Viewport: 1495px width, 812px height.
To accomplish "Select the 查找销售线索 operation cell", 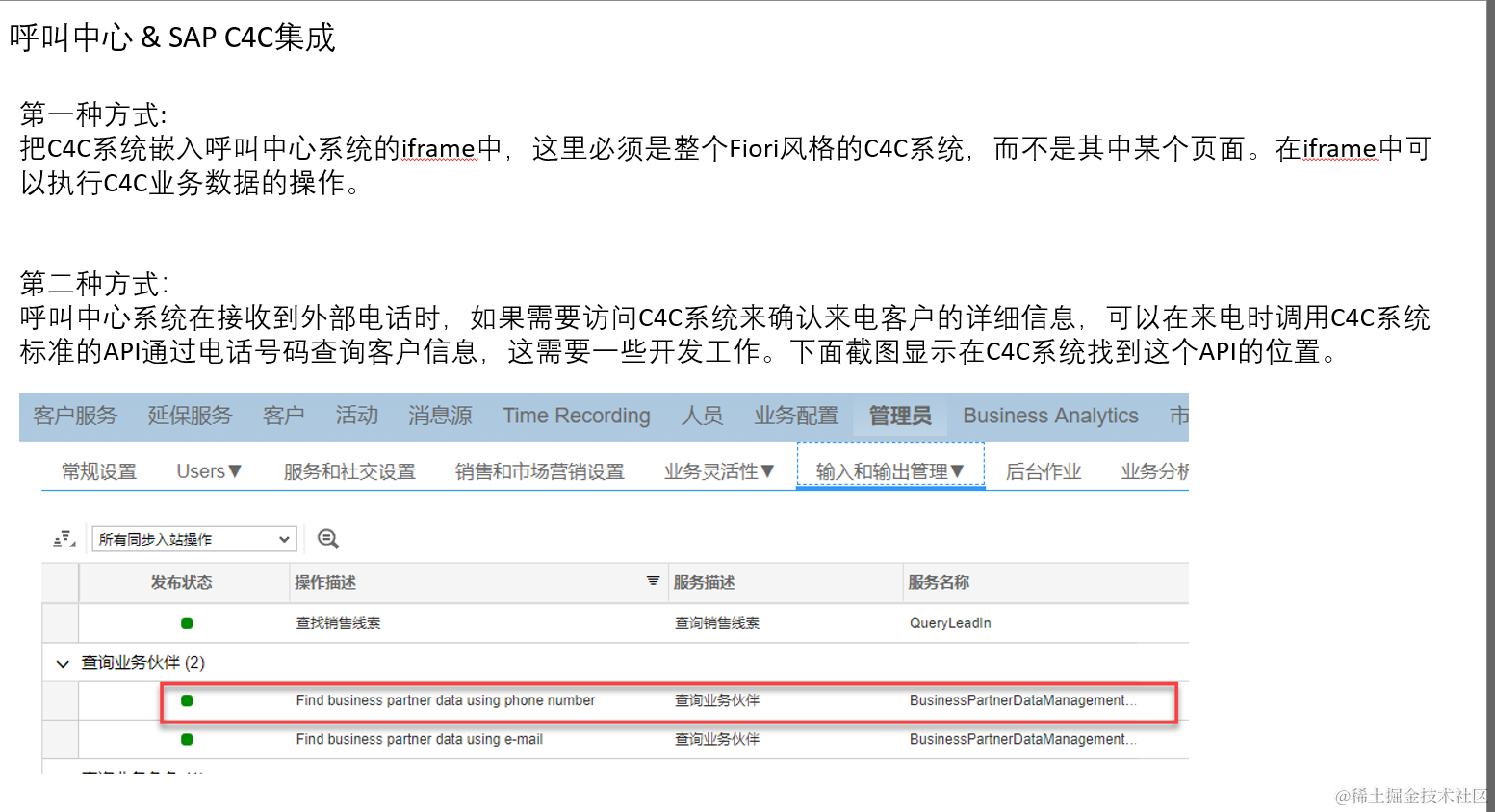I will tap(338, 623).
